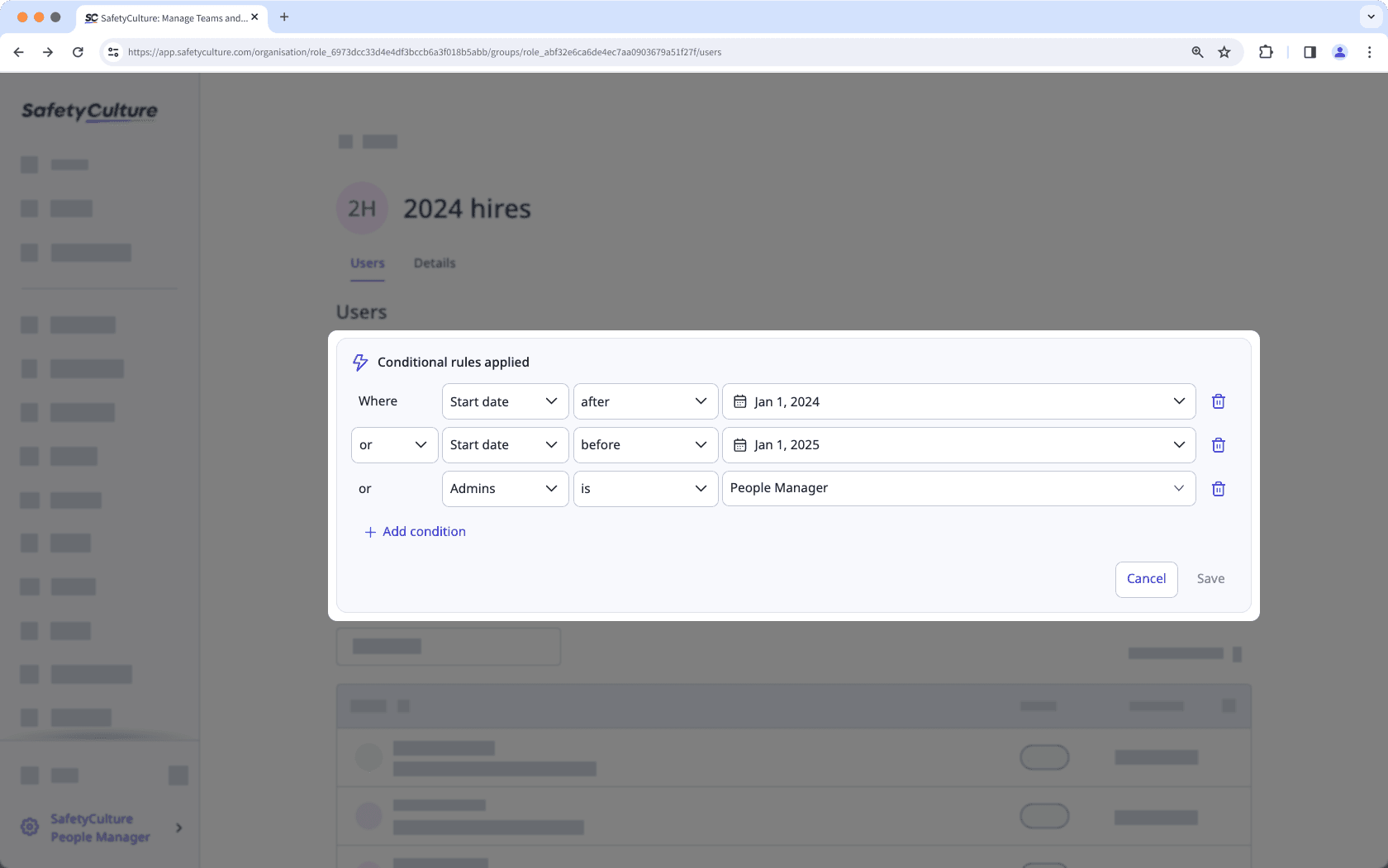Enable the toggle in the second user row

[x=1044, y=815]
